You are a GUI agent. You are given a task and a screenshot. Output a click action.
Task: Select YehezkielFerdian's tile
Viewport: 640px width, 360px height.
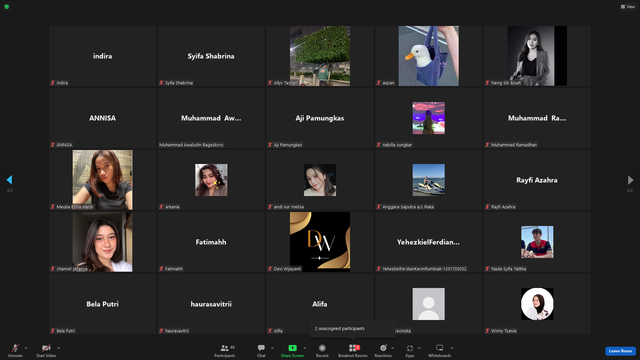tap(429, 242)
